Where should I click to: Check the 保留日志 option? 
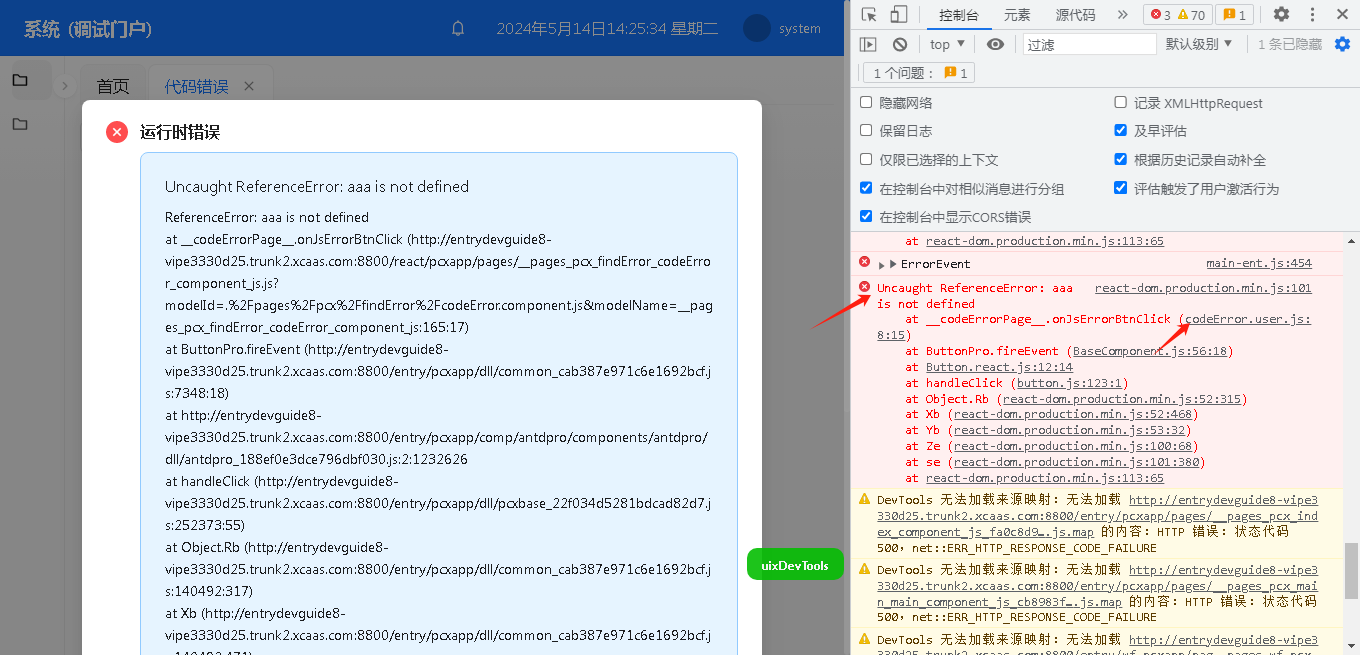click(x=866, y=131)
